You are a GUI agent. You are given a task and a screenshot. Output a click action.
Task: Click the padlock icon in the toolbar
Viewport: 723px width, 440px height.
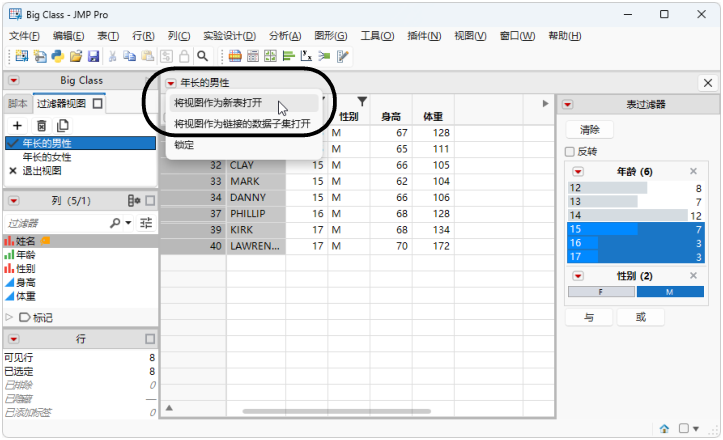coord(184,56)
